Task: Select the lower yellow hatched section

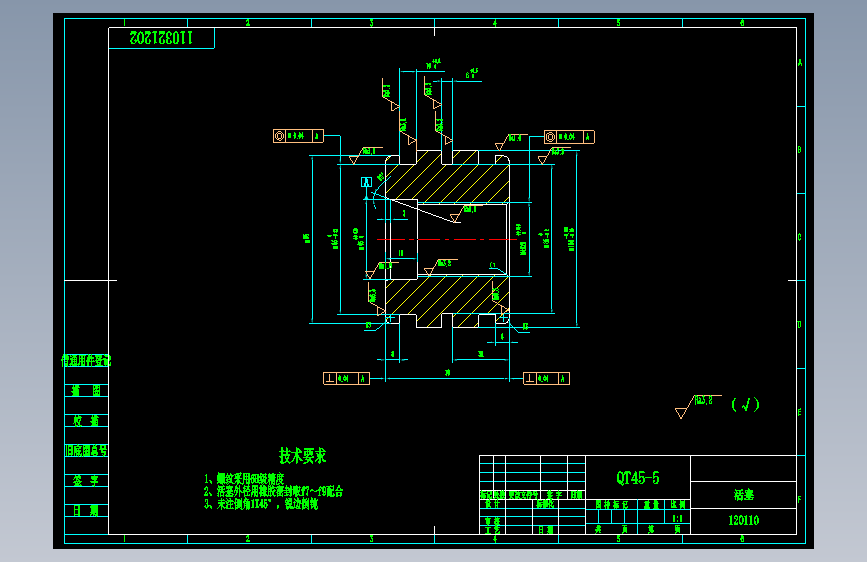Action: (x=447, y=301)
